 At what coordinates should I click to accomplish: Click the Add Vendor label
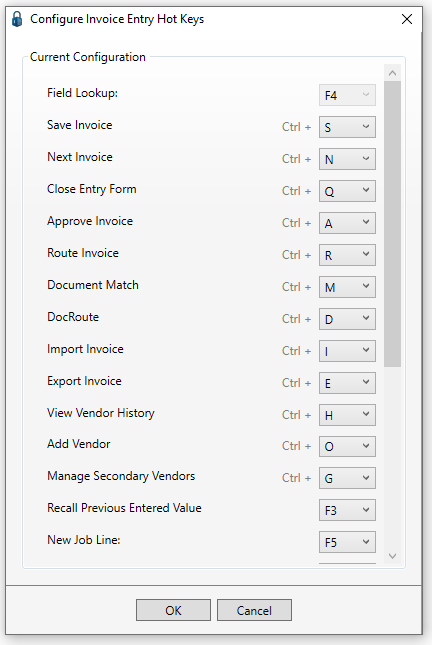(79, 444)
